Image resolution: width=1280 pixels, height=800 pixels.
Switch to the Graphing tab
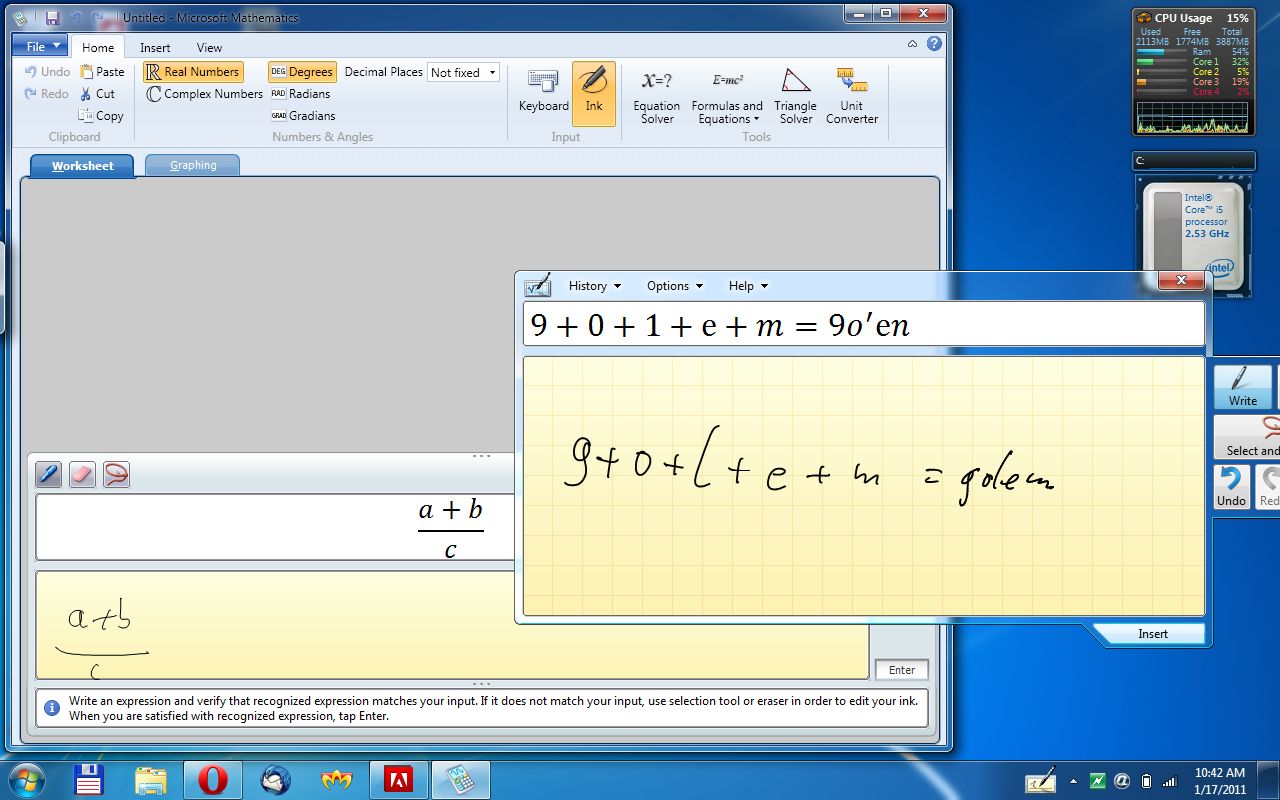coord(192,164)
